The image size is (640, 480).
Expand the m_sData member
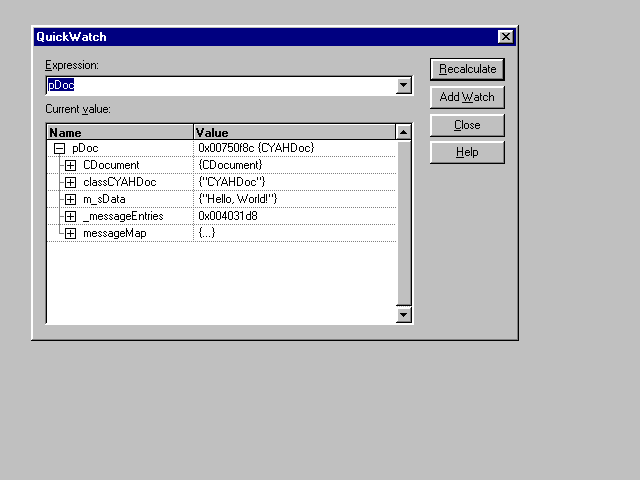pos(70,199)
